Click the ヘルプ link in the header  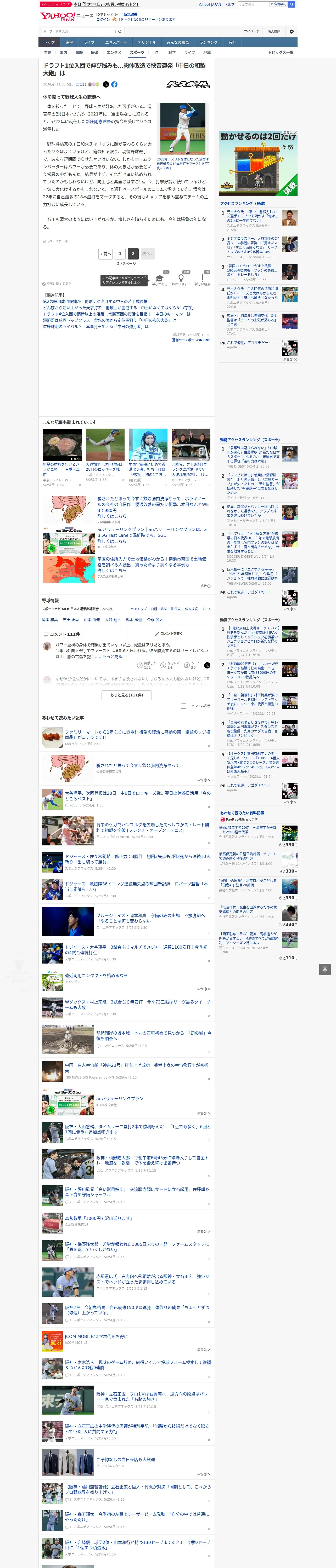click(x=229, y=4)
